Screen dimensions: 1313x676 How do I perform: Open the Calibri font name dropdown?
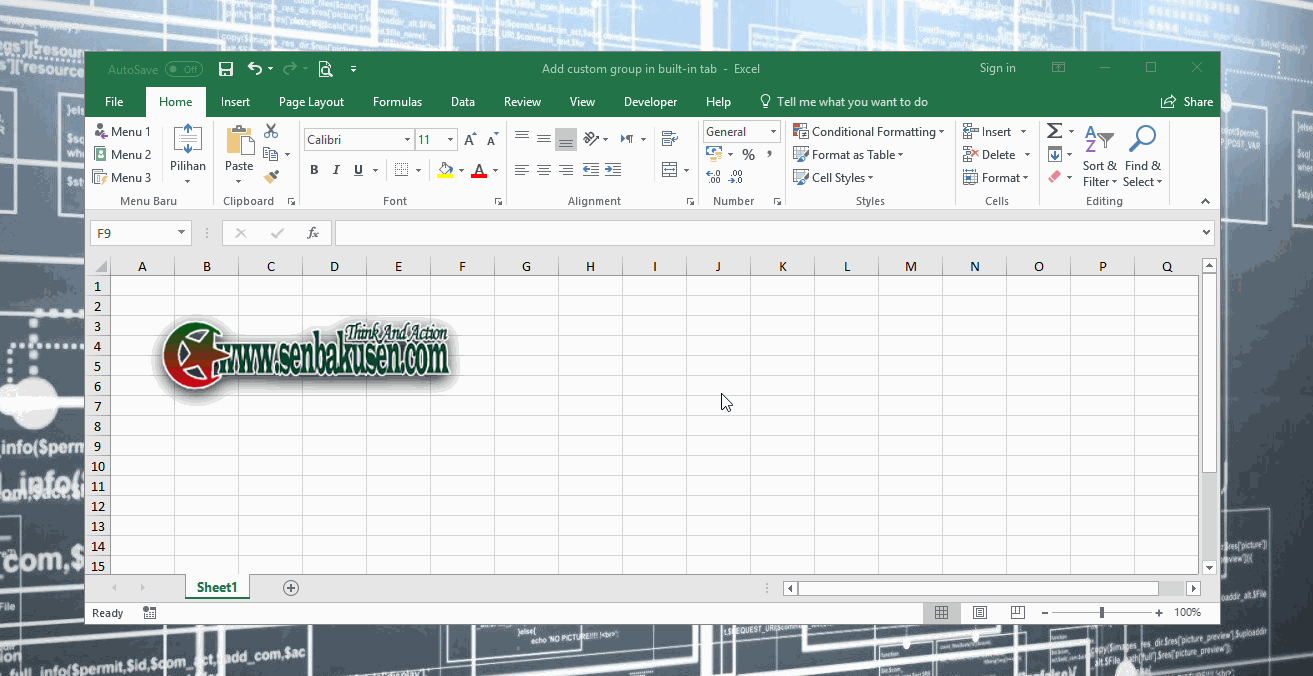click(x=407, y=140)
